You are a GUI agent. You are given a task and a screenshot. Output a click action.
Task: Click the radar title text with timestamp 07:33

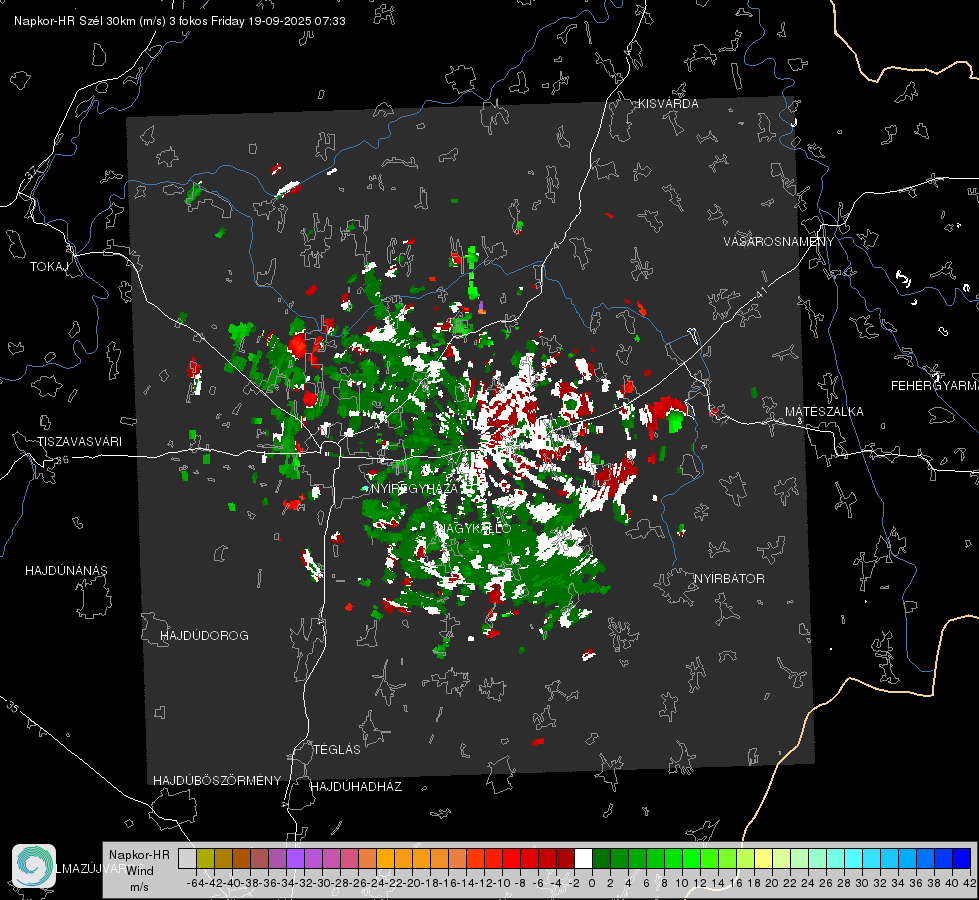180,21
